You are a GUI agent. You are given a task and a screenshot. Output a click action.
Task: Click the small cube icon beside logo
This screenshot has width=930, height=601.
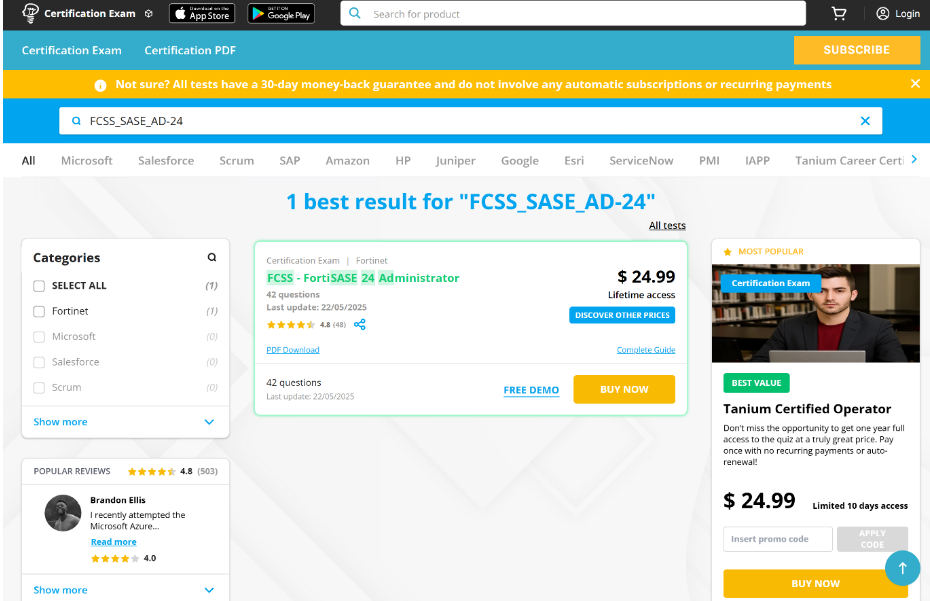149,14
